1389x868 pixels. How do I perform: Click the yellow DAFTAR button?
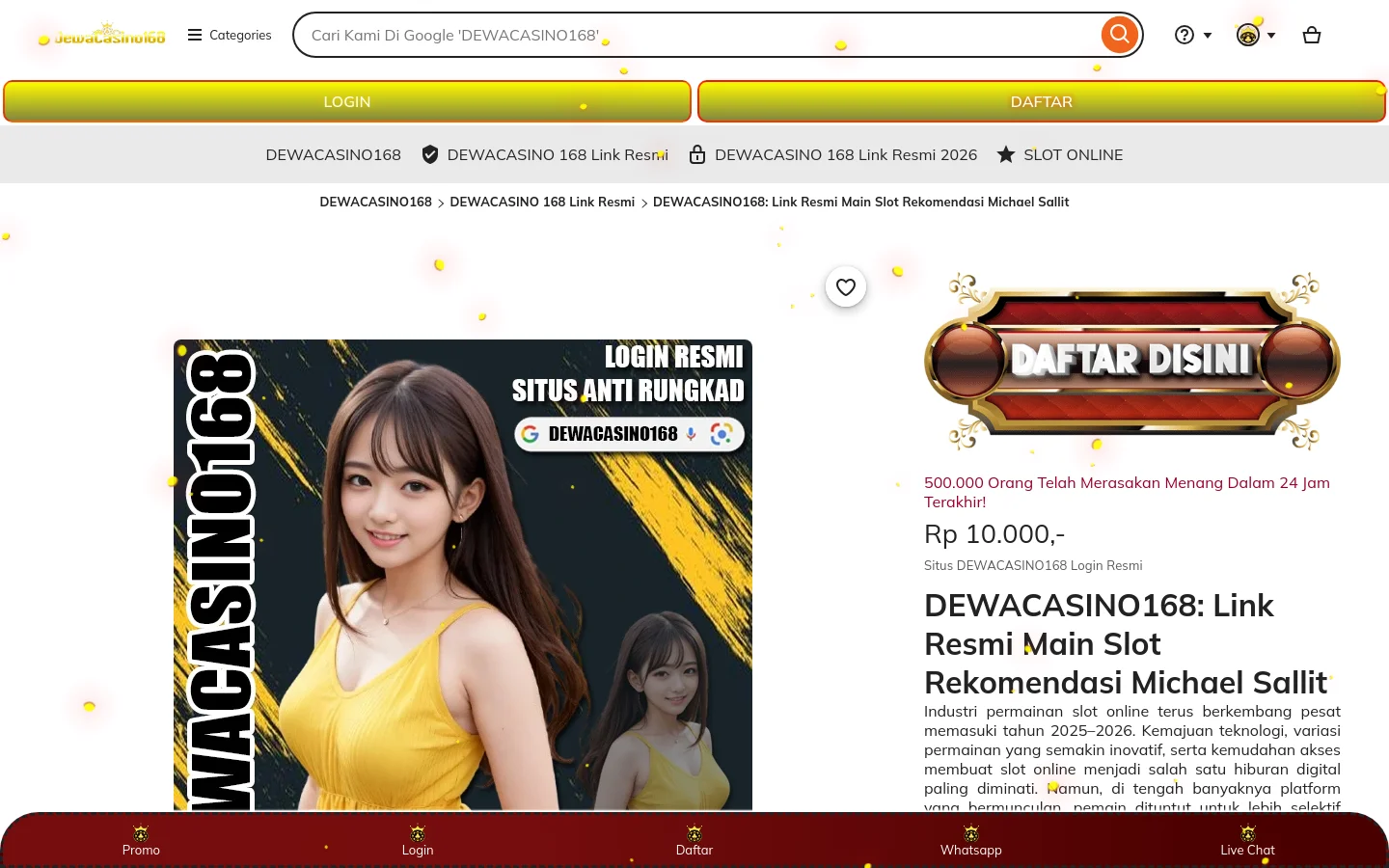pos(1042,101)
